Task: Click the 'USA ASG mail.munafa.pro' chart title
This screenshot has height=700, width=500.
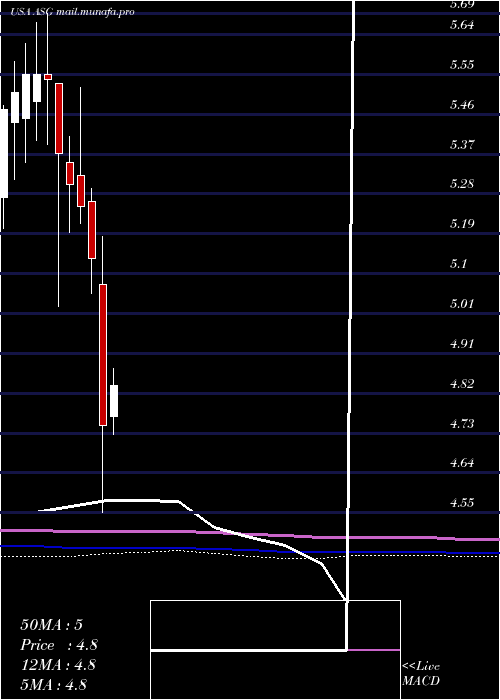Action: click(72, 12)
